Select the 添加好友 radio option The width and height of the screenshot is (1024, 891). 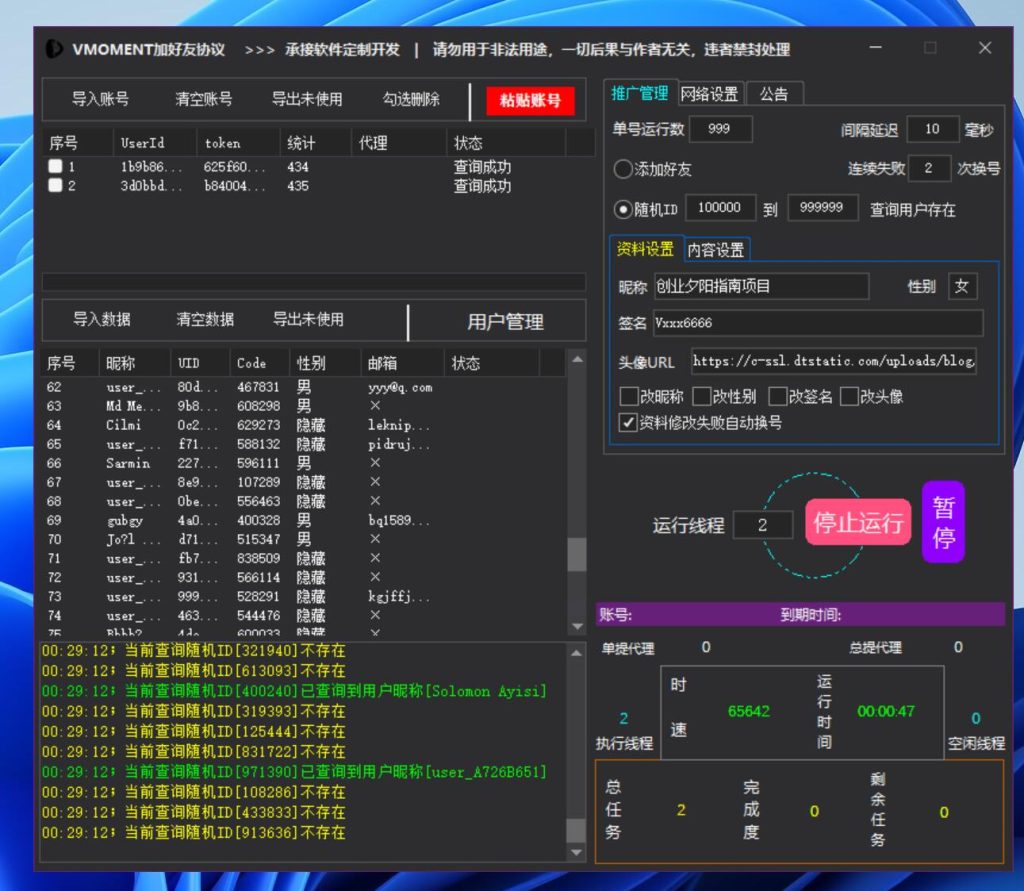pos(623,169)
